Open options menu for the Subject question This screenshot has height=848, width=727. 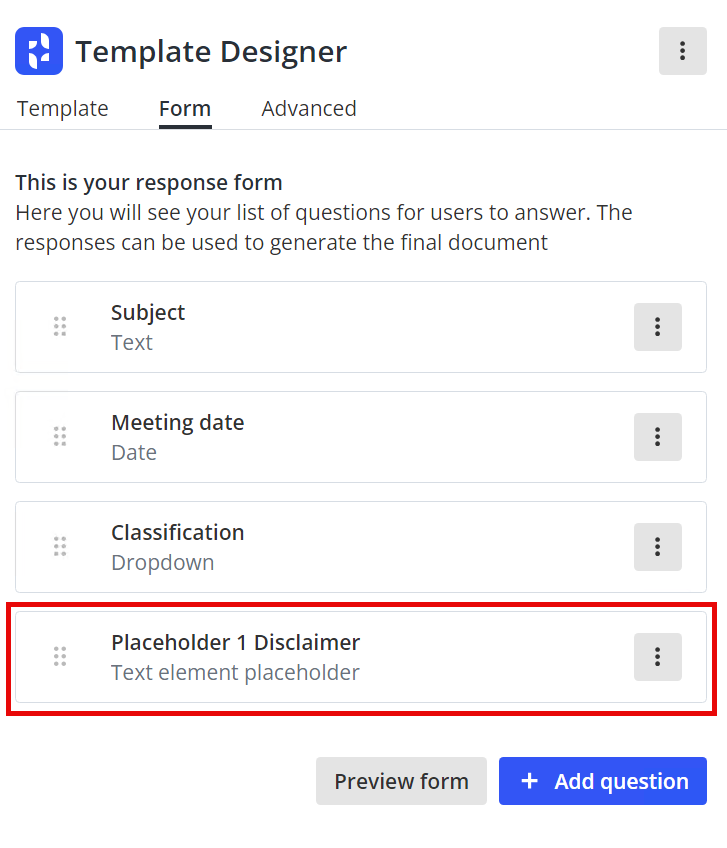coord(657,326)
